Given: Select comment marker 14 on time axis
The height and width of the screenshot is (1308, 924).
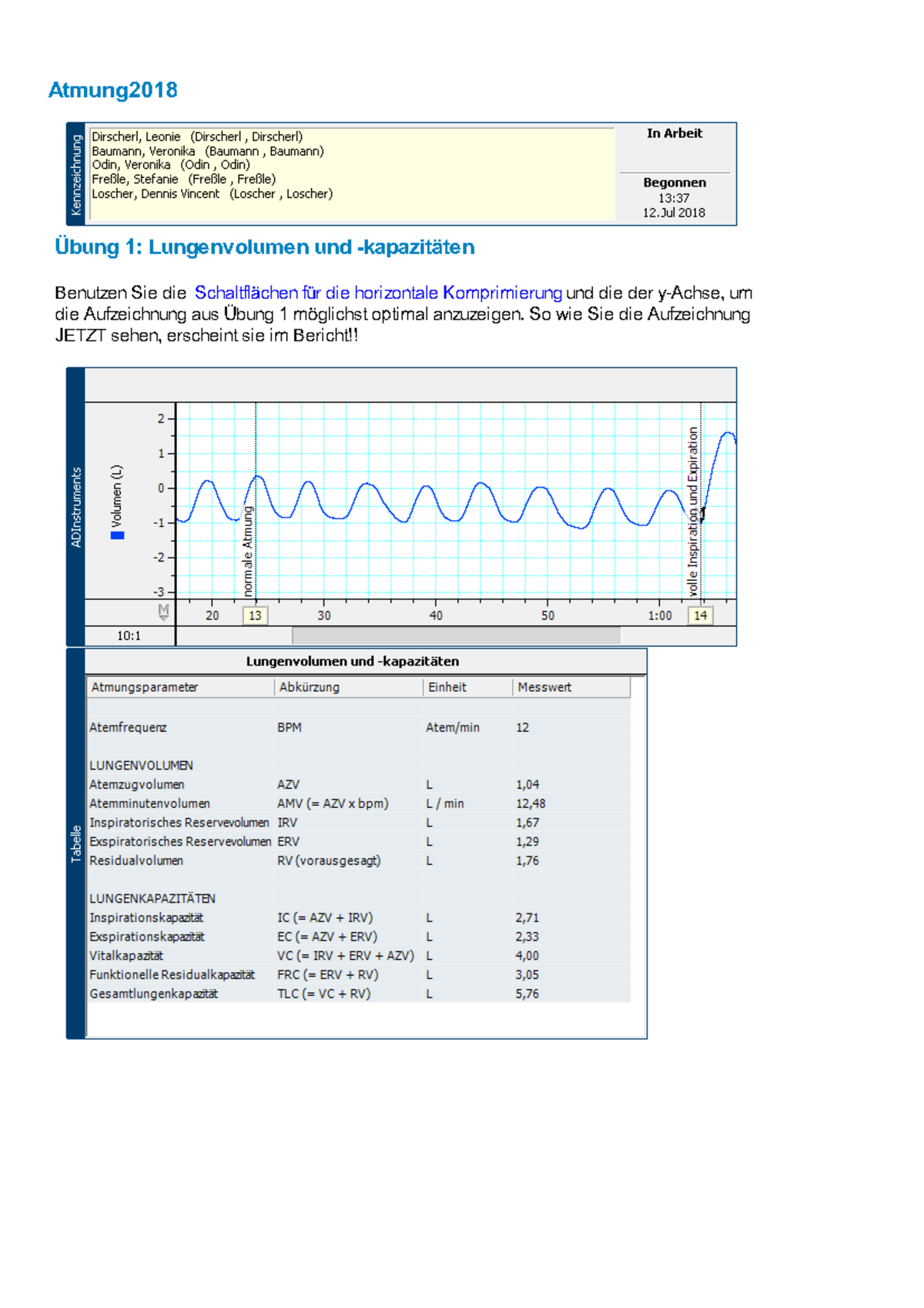Looking at the screenshot, I should click(700, 615).
